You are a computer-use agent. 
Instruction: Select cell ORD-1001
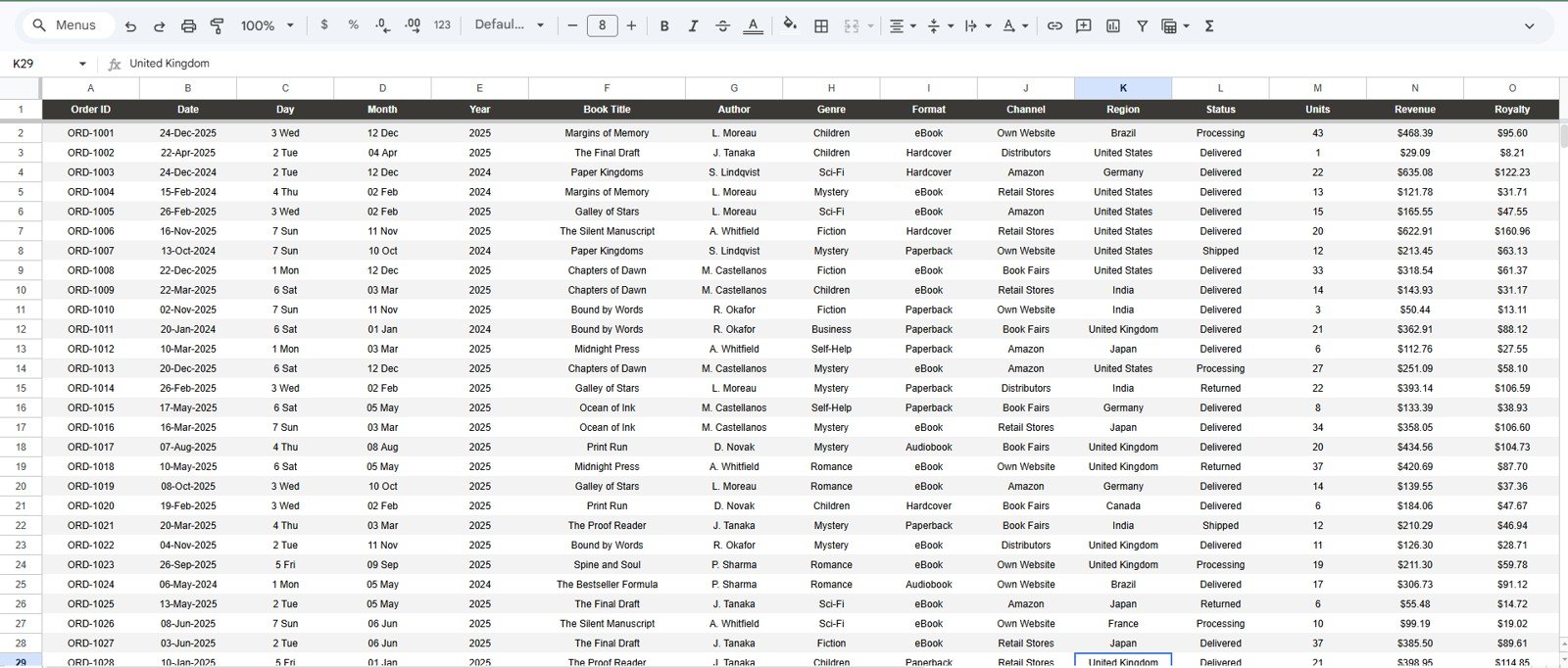coord(91,133)
